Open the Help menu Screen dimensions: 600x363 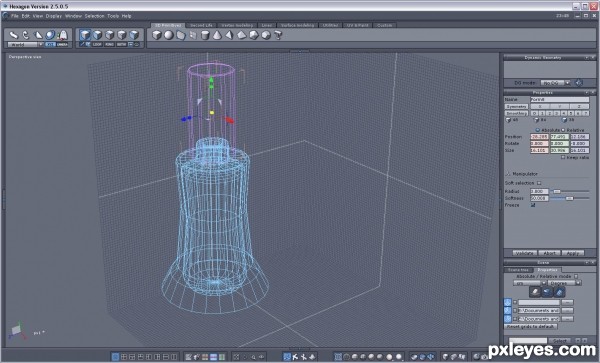click(127, 16)
